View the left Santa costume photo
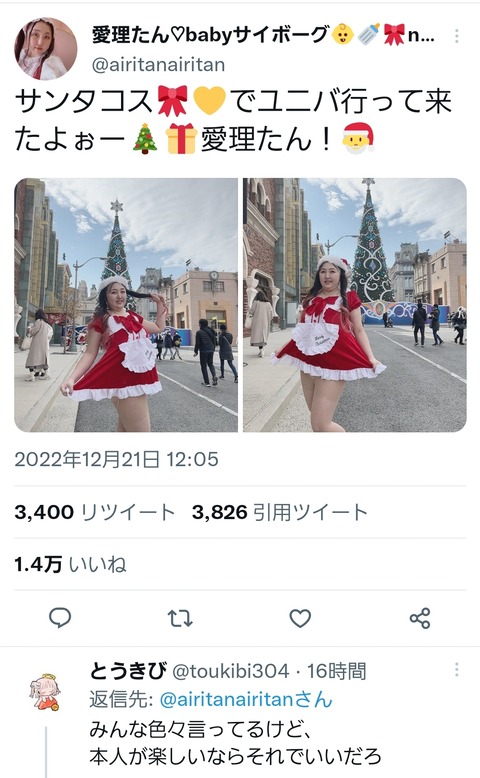Screen dimensions: 480x778 coord(126,305)
